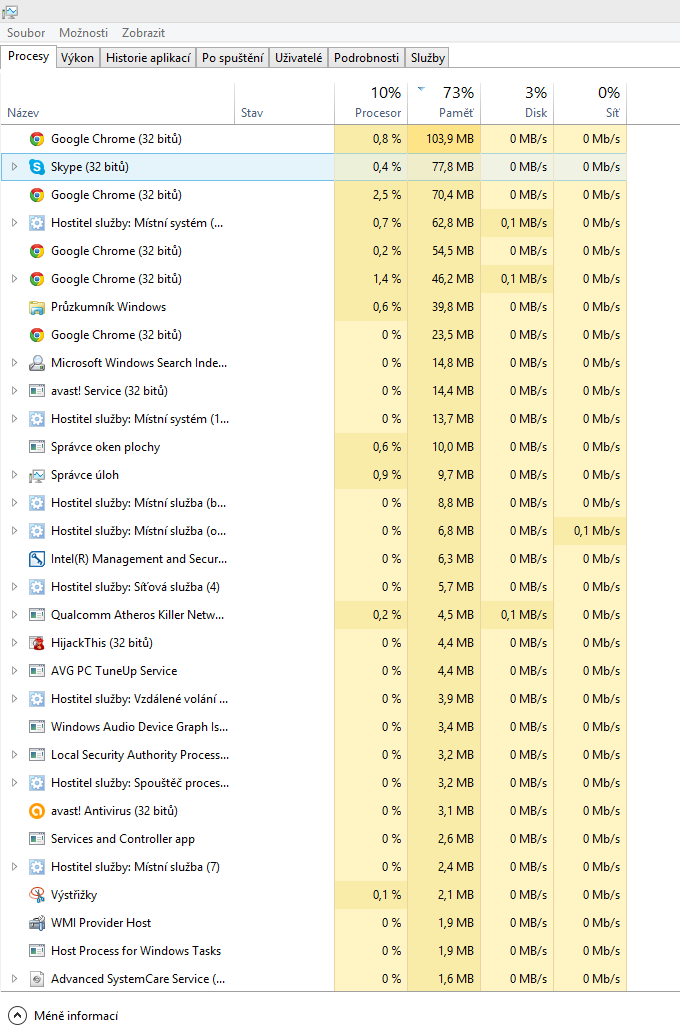
Task: Switch to the Uživatelé tab
Action: (299, 58)
